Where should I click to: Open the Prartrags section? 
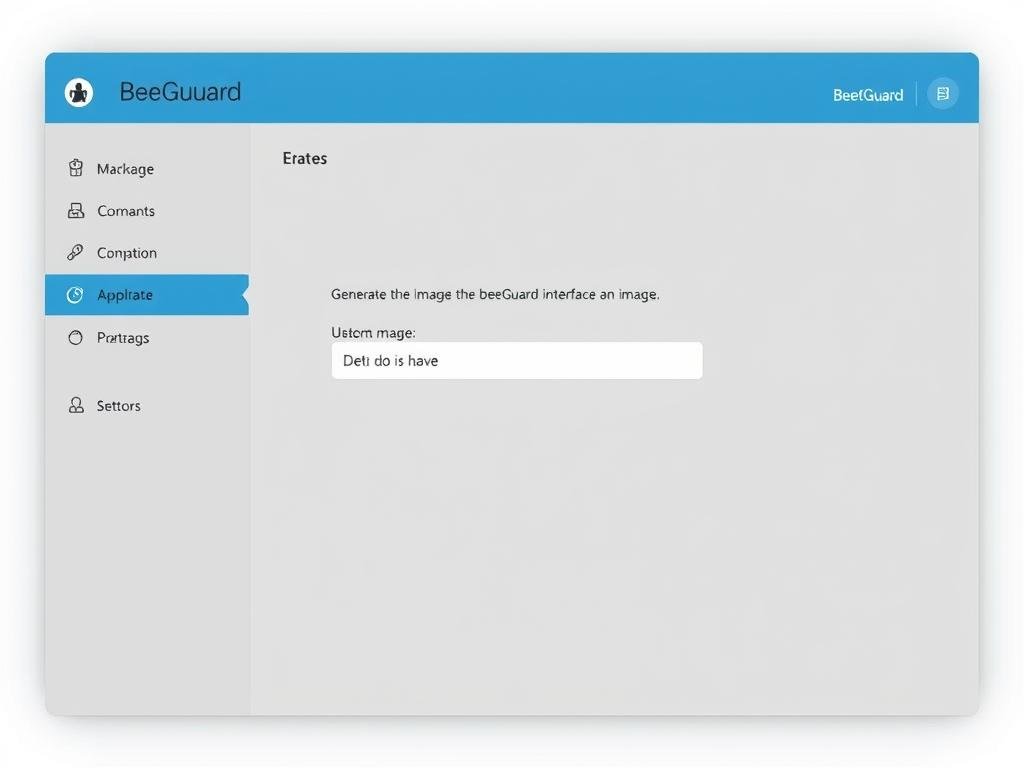[x=123, y=338]
